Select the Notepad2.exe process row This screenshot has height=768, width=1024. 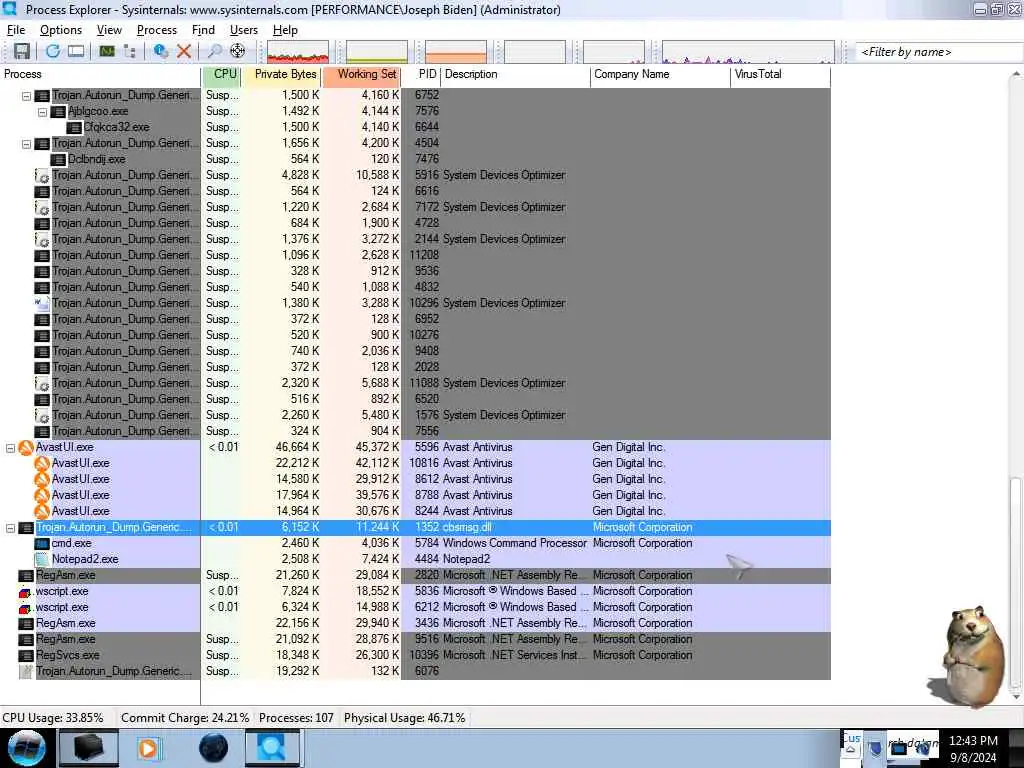[415, 559]
